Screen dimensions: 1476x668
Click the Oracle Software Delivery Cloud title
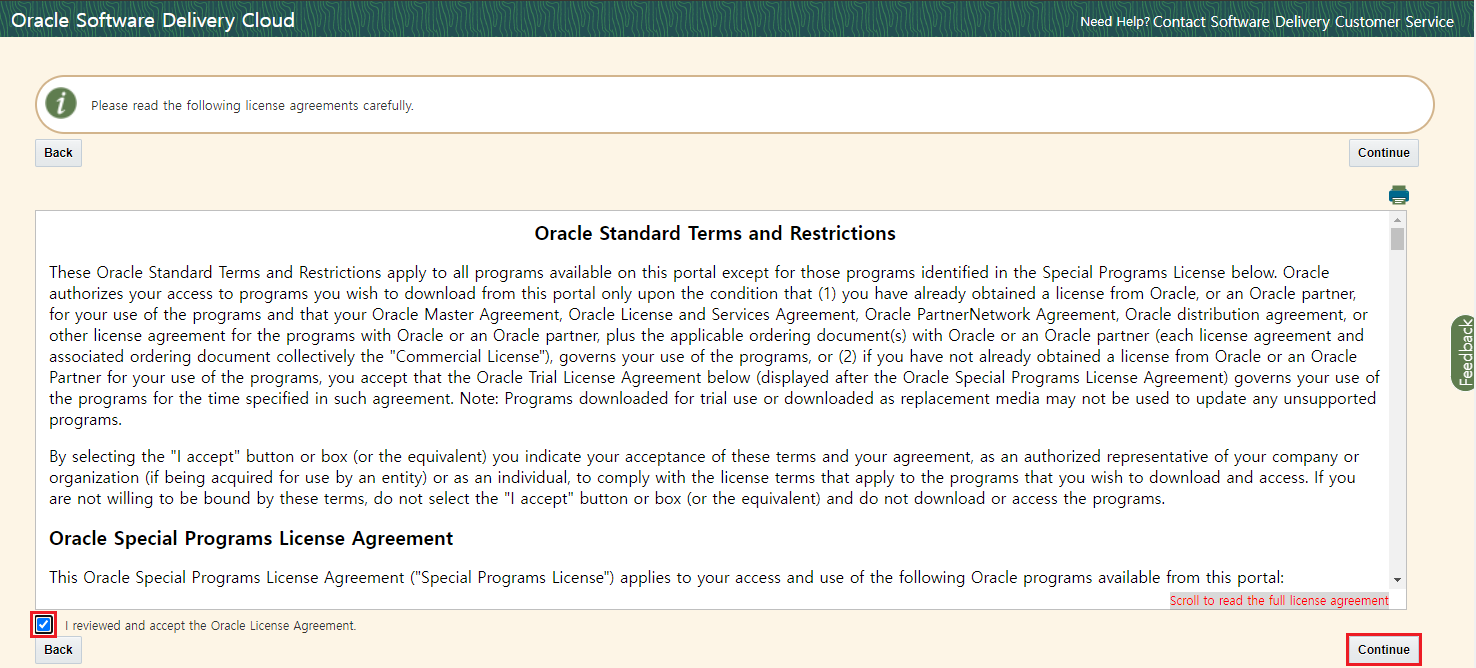tap(153, 20)
